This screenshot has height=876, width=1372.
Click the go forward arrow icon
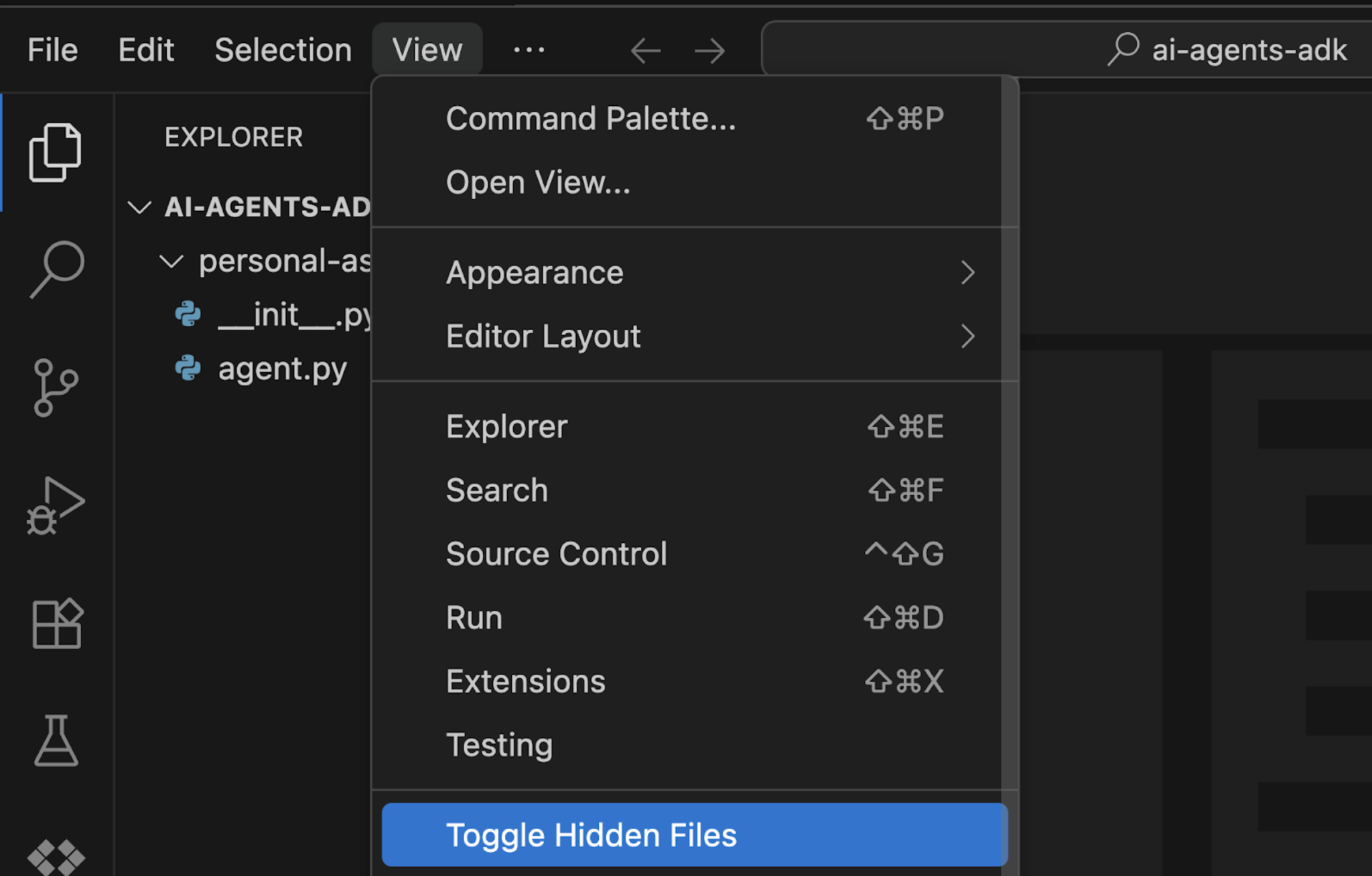pyautogui.click(x=709, y=50)
